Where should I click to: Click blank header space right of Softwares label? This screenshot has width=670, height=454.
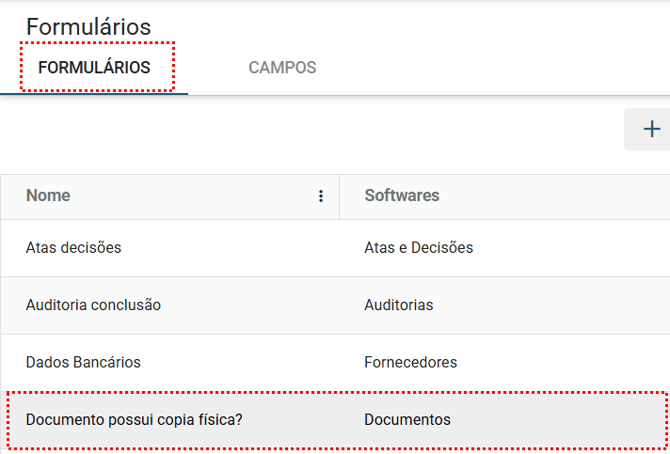550,196
